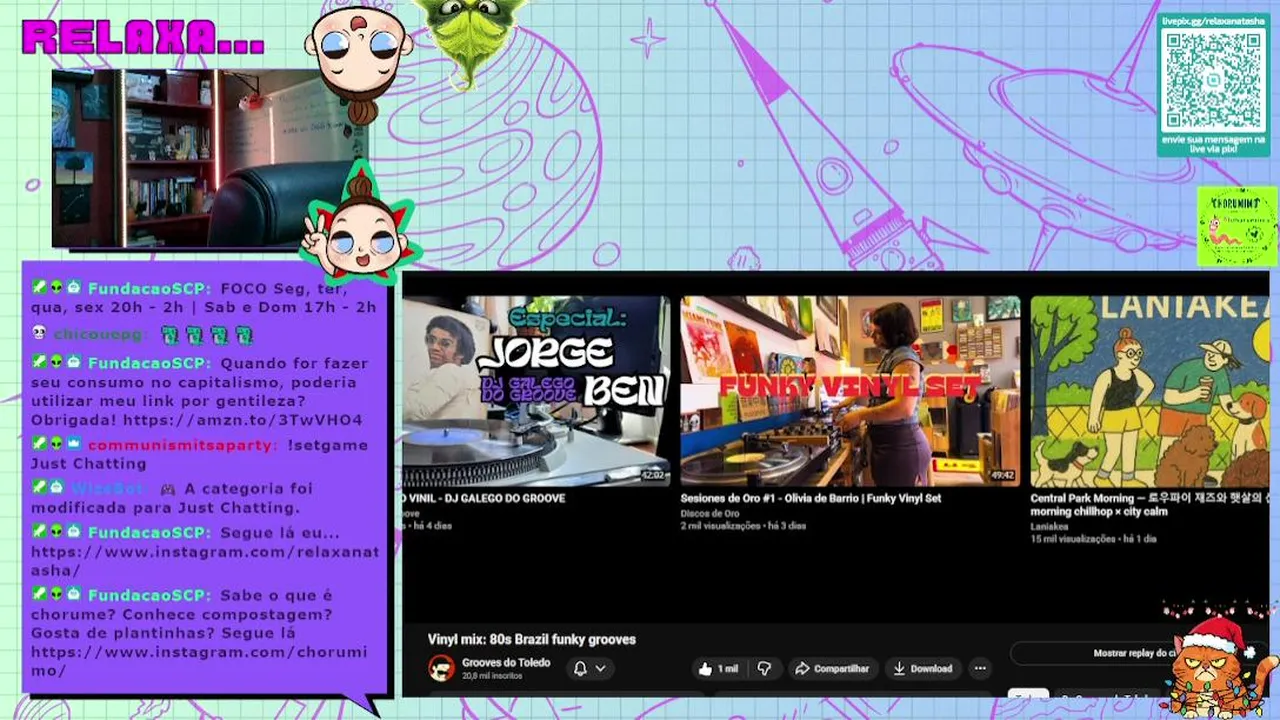Click the DJ Galego do Groove video title

tap(485, 498)
